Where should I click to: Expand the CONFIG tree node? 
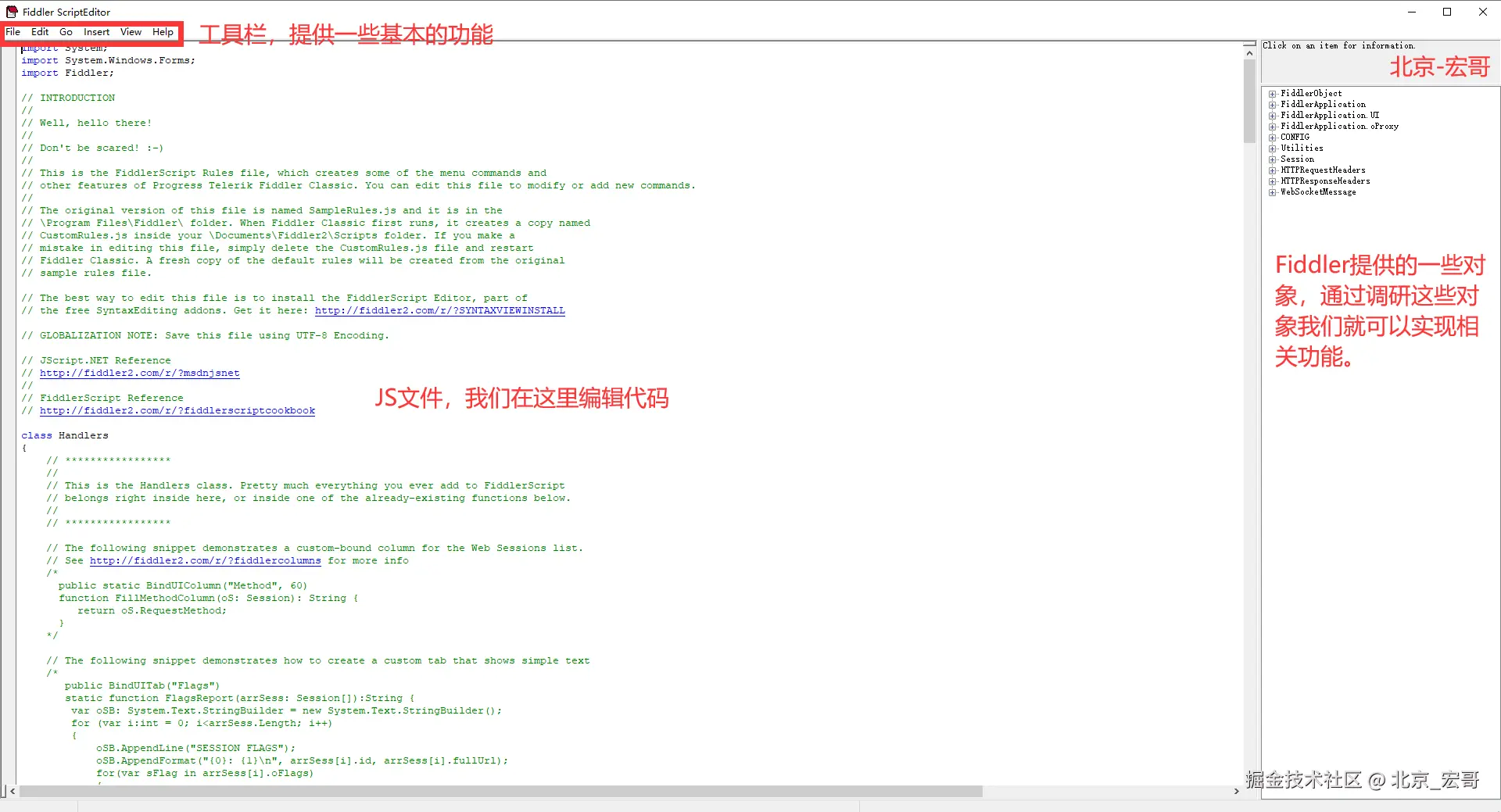tap(1273, 138)
